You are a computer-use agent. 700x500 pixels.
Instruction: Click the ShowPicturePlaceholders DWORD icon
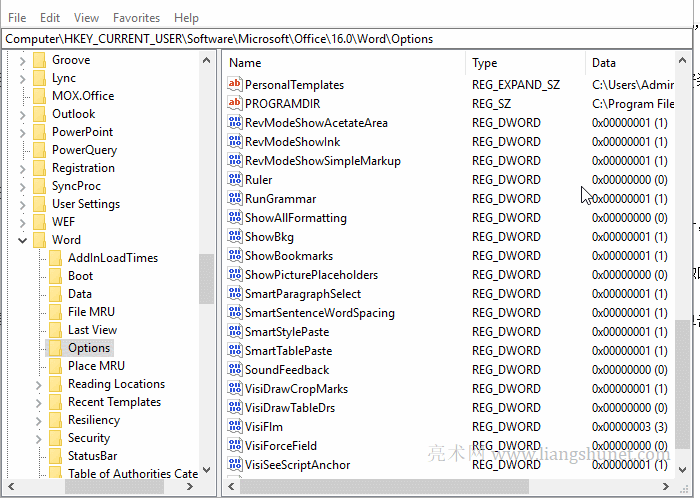click(235, 274)
